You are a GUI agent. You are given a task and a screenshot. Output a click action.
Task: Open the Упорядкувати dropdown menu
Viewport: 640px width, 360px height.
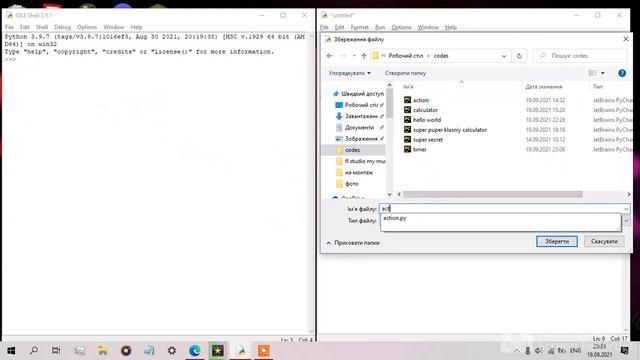[x=349, y=73]
